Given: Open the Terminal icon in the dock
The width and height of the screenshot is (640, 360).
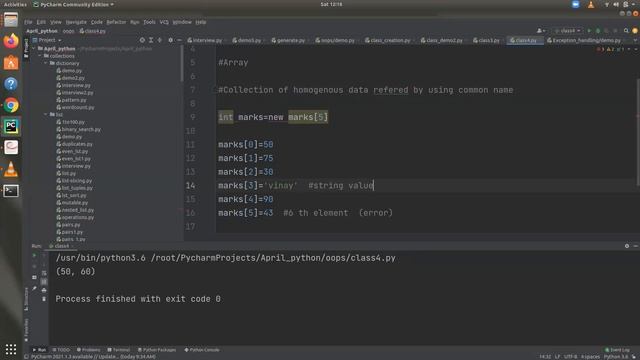Looking at the screenshot, I should [11, 191].
